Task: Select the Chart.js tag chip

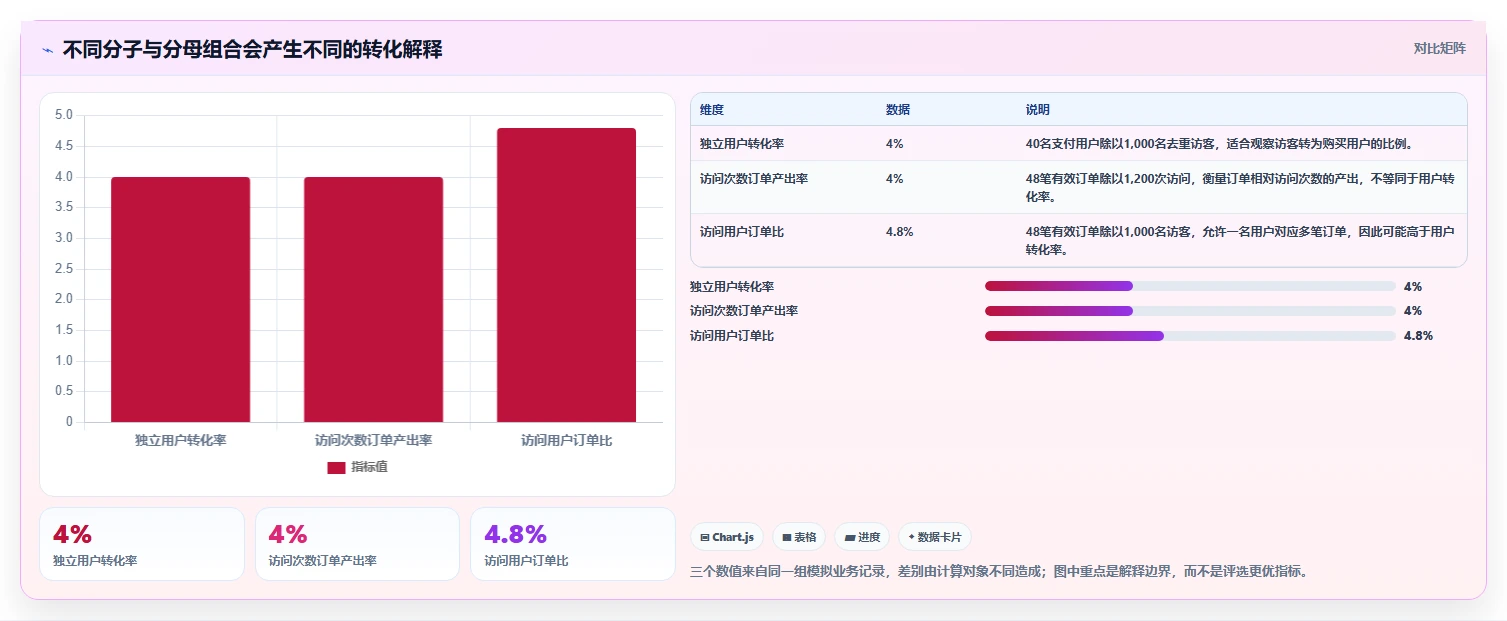Action: coord(727,537)
